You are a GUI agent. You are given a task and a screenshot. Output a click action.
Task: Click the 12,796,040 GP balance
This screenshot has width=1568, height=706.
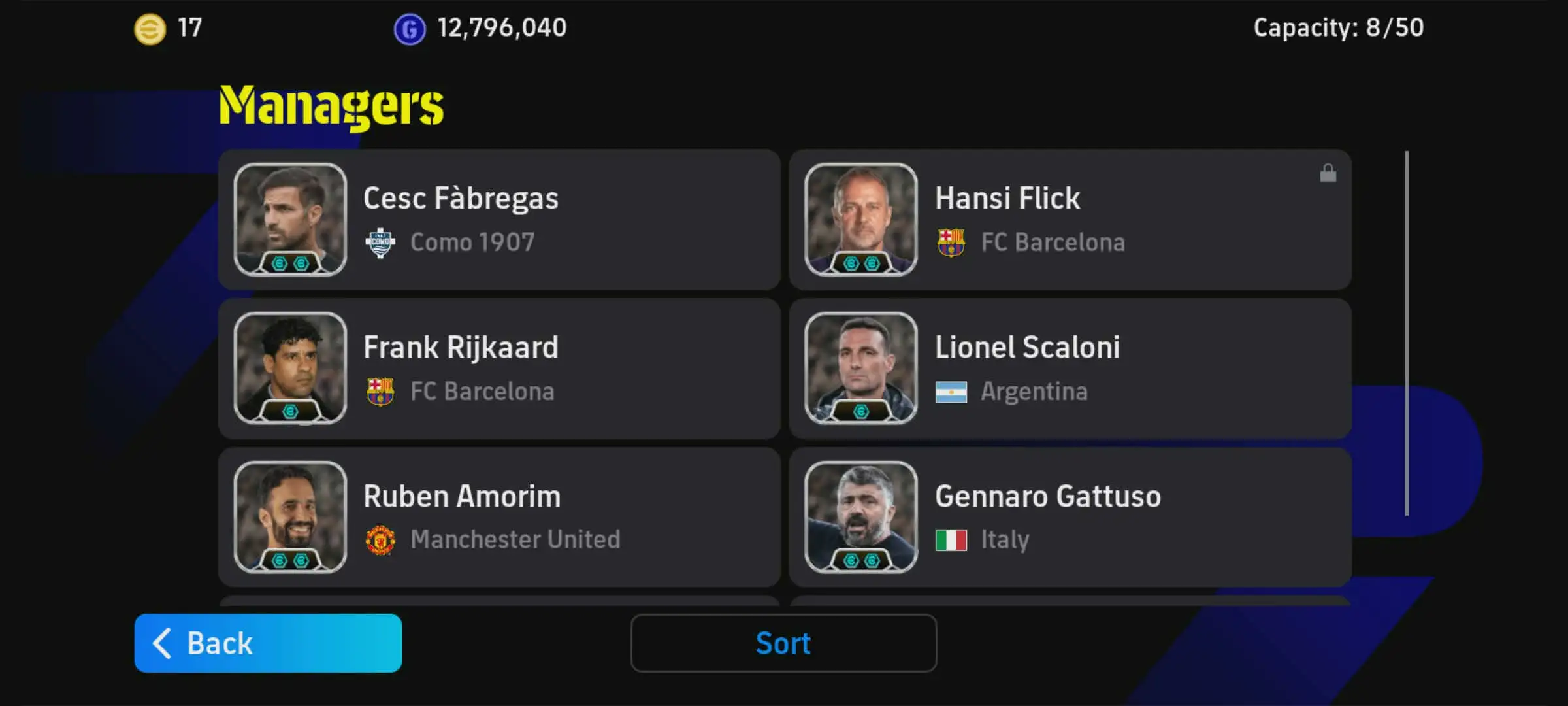click(502, 27)
